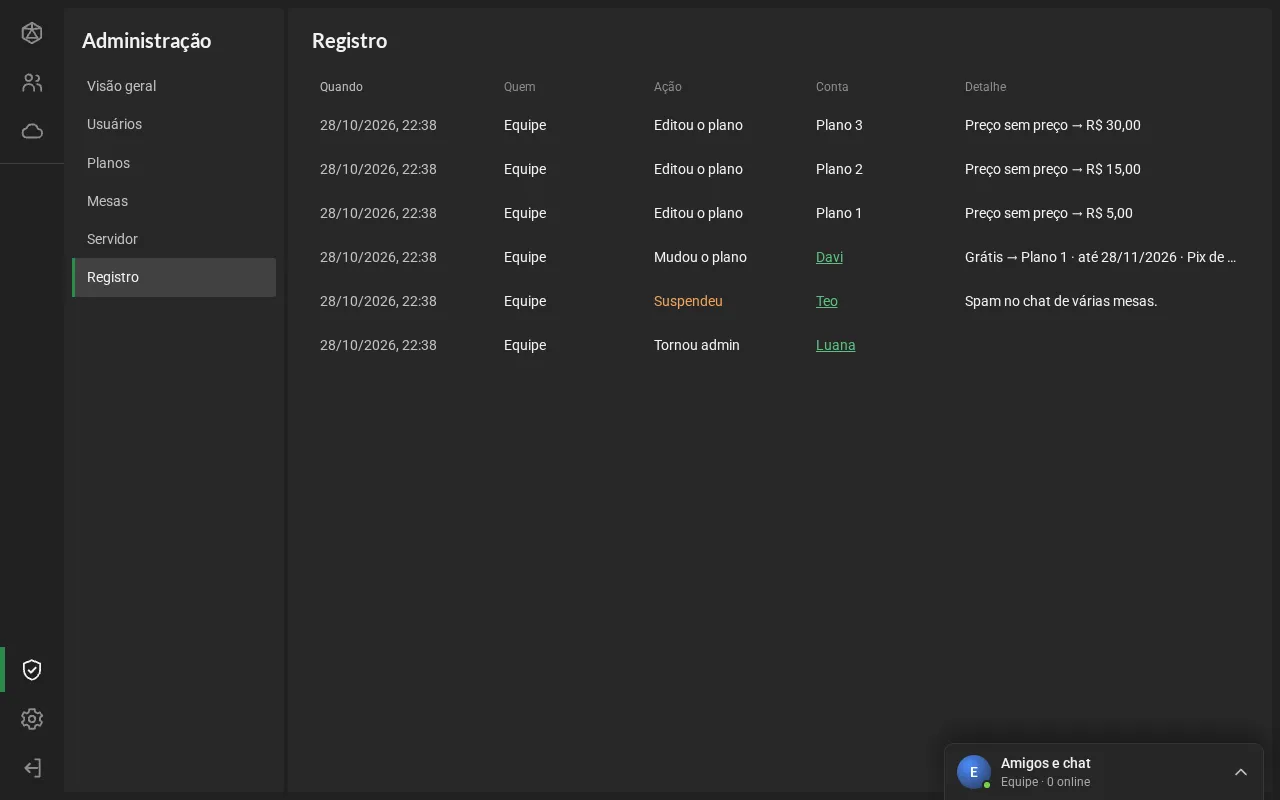Open the dice logo home icon
Image resolution: width=1280 pixels, height=800 pixels.
(x=32, y=33)
